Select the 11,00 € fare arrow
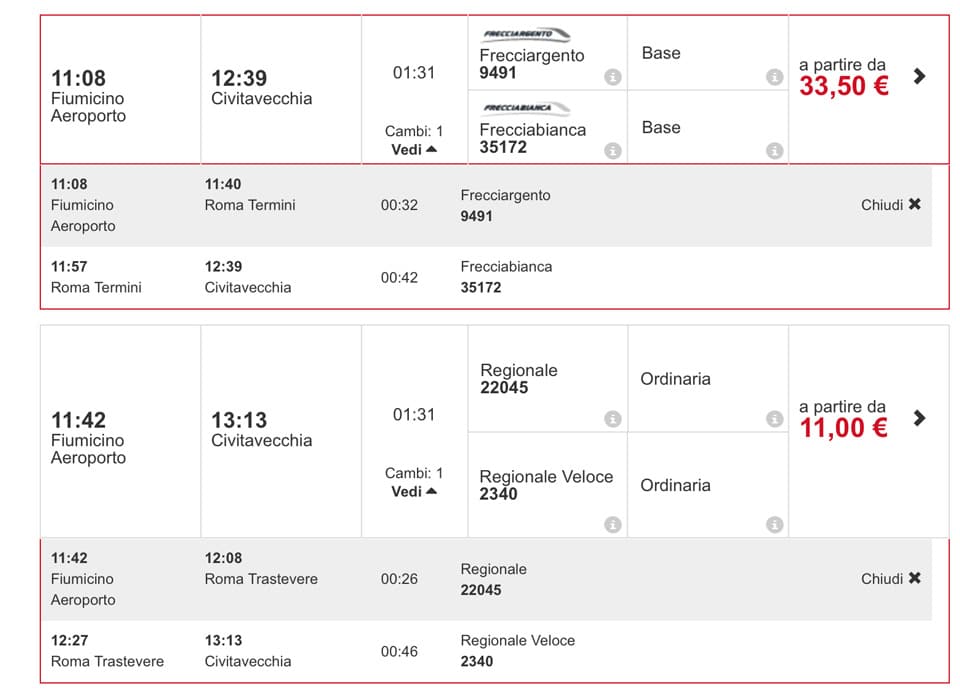The image size is (960, 690). click(x=919, y=418)
